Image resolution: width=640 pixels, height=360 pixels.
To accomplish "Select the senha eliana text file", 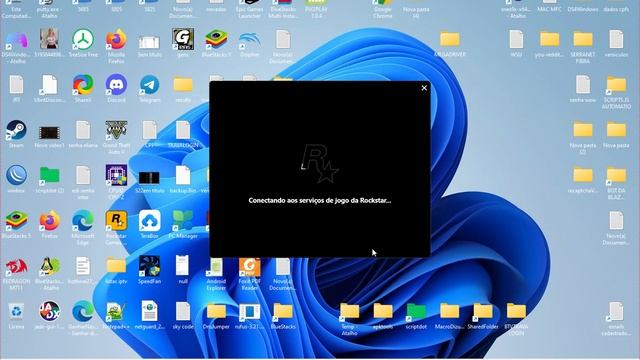I will tap(83, 131).
